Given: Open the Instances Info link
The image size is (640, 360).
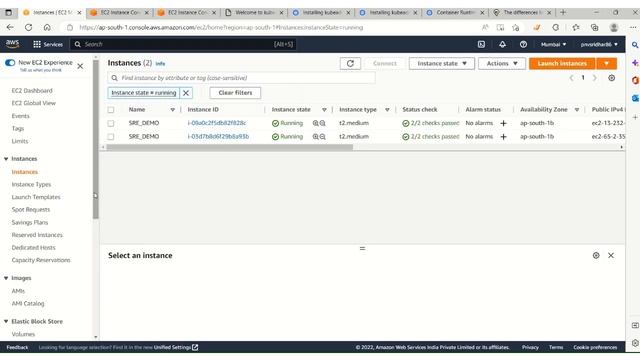Looking at the screenshot, I should pyautogui.click(x=160, y=64).
